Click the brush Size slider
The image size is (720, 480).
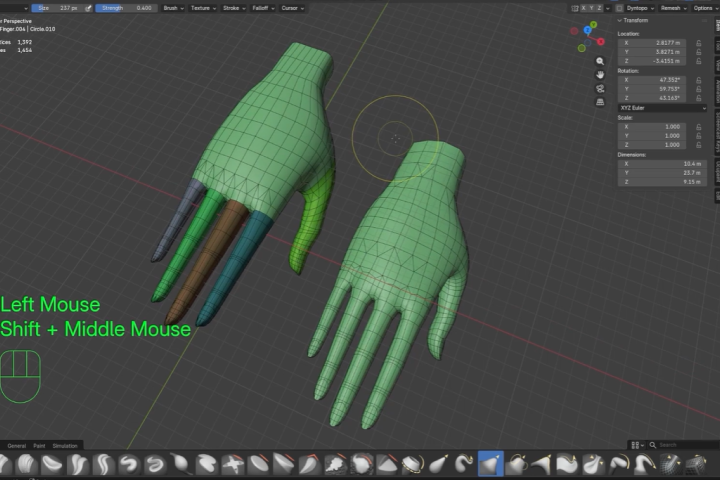point(57,8)
